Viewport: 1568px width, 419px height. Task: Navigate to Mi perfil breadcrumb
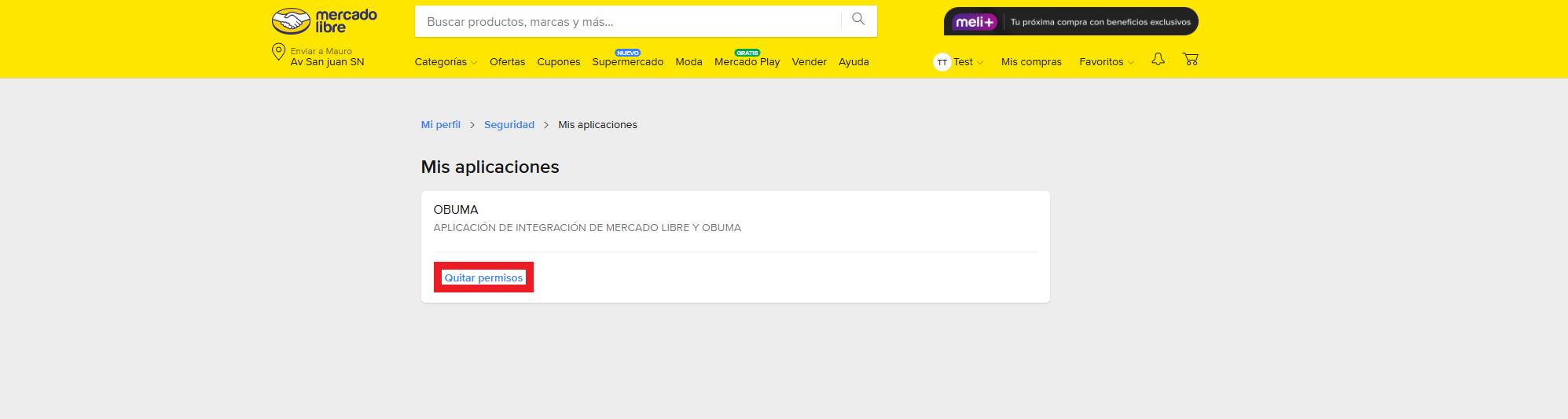440,125
